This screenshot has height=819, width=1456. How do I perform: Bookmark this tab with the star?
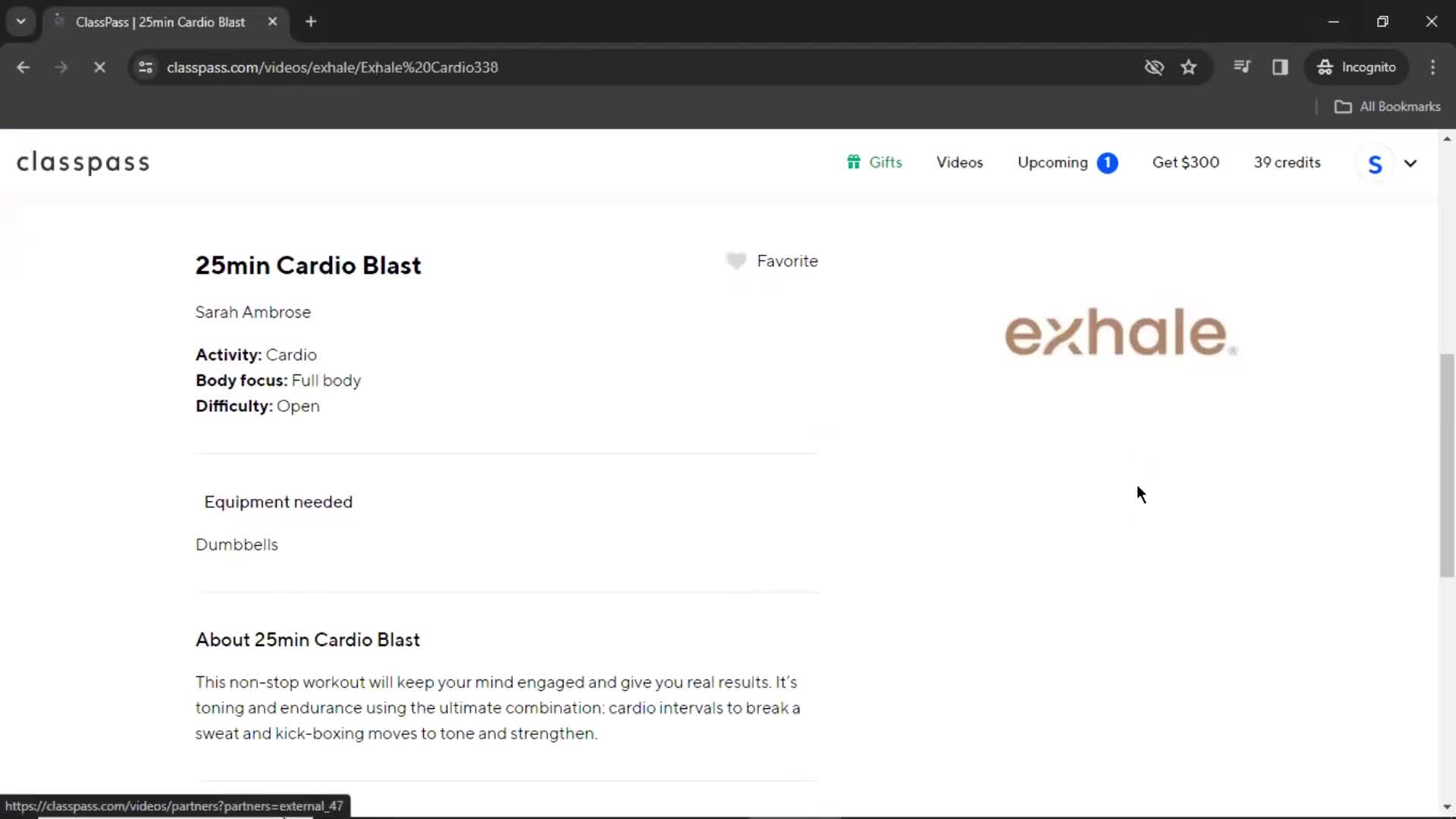point(1188,67)
